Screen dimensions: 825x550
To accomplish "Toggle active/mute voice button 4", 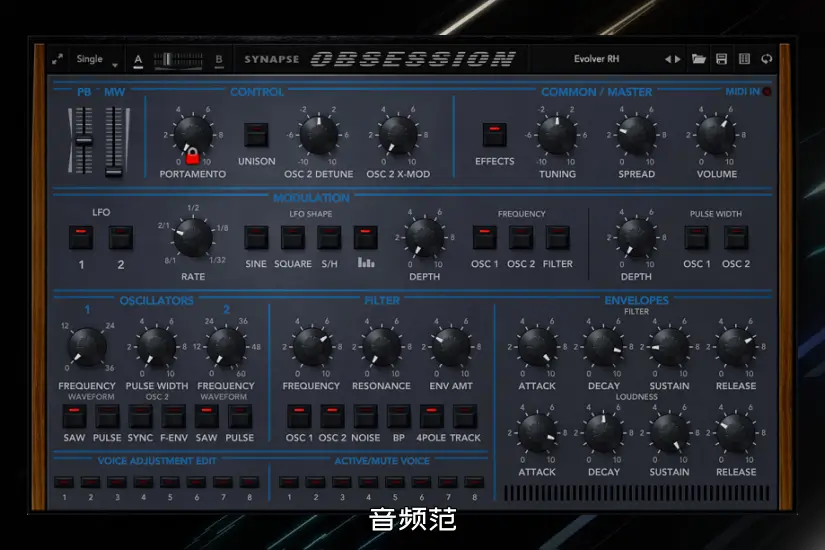I will click(x=368, y=482).
